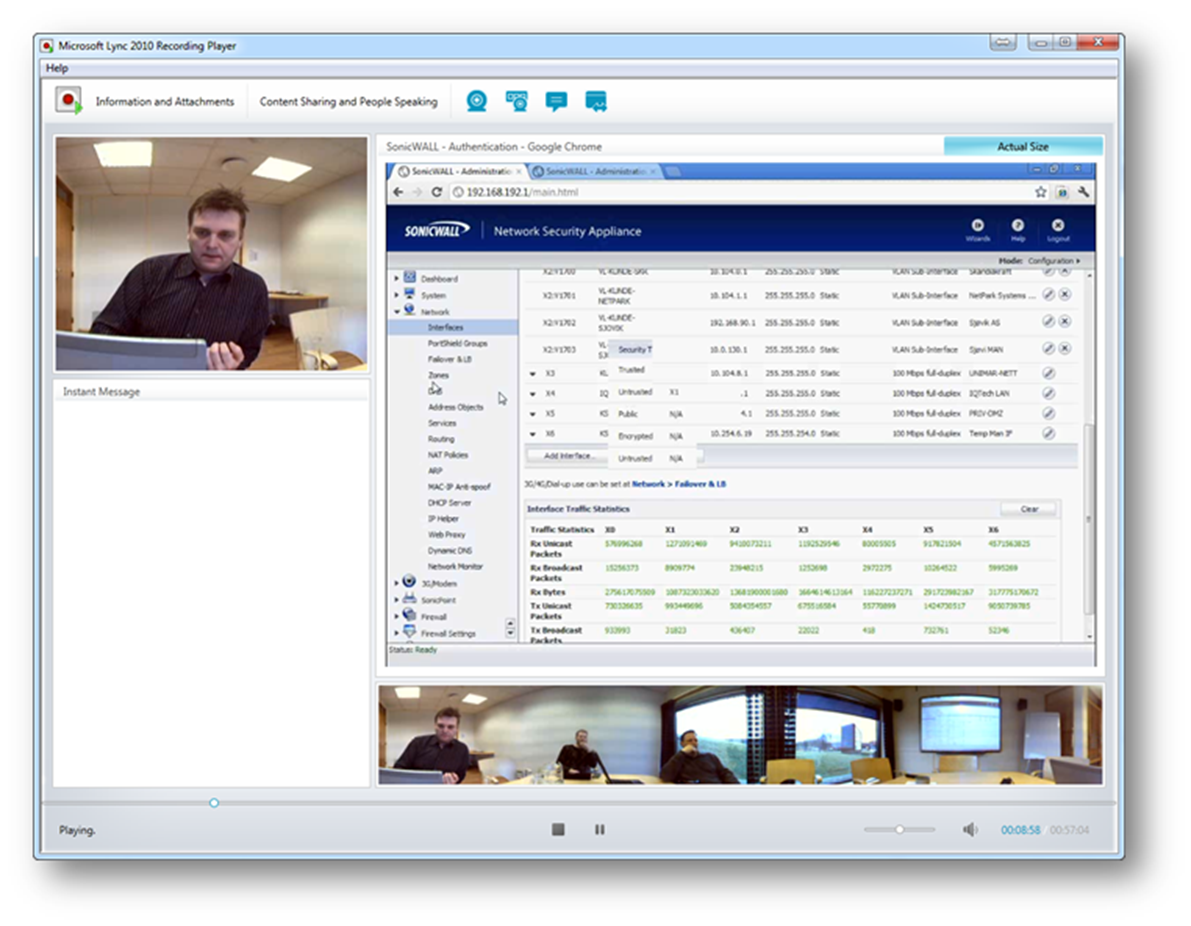The width and height of the screenshot is (1191, 926).
Task: Expand the Firewall Settings tree node
Action: [396, 633]
